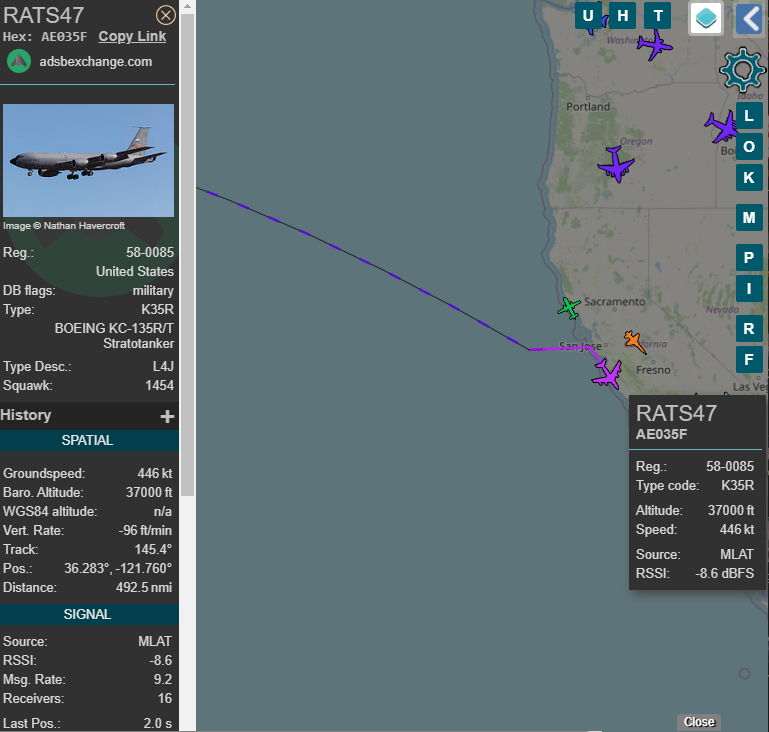Click the Groundspeed 446 kt value in sidebar
Screen dimensions: 769x732
154,474
